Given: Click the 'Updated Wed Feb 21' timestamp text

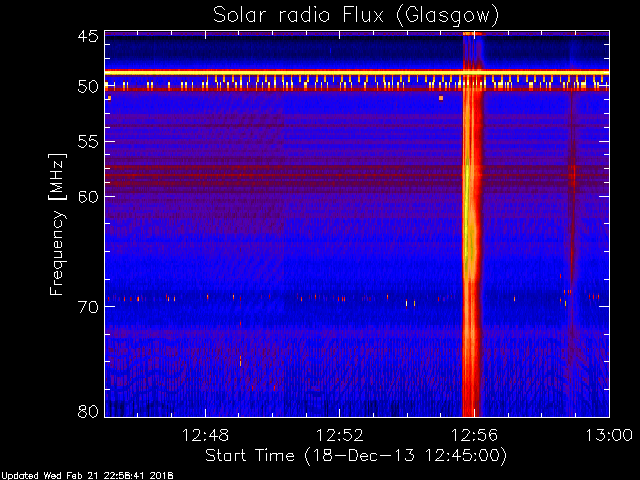Looking at the screenshot, I should click(x=88, y=475).
